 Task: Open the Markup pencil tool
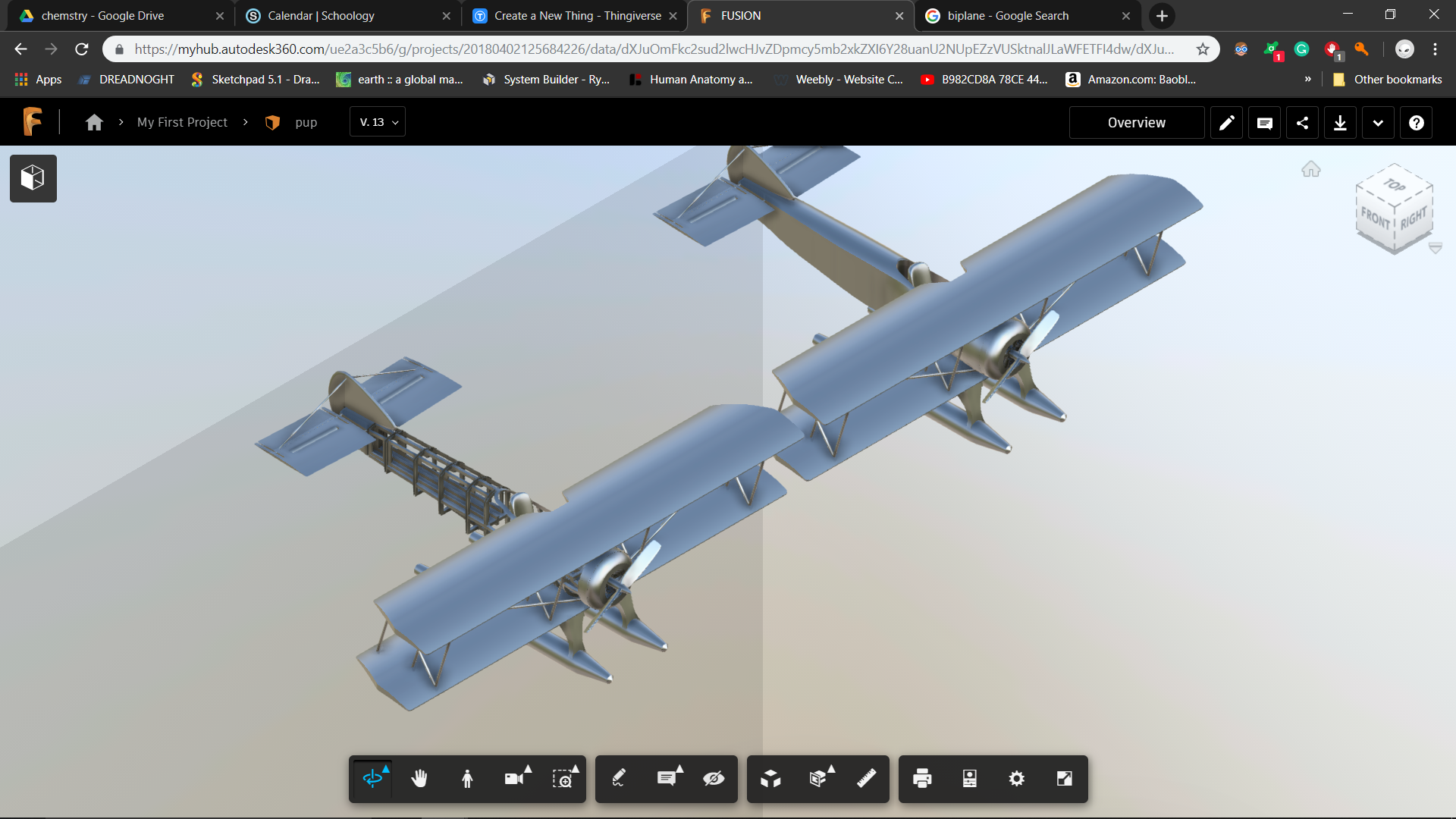[x=619, y=778]
